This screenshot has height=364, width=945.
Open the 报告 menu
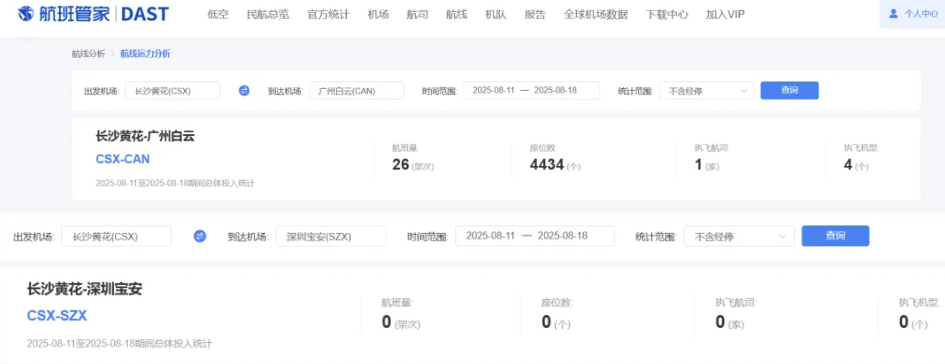pyautogui.click(x=535, y=14)
